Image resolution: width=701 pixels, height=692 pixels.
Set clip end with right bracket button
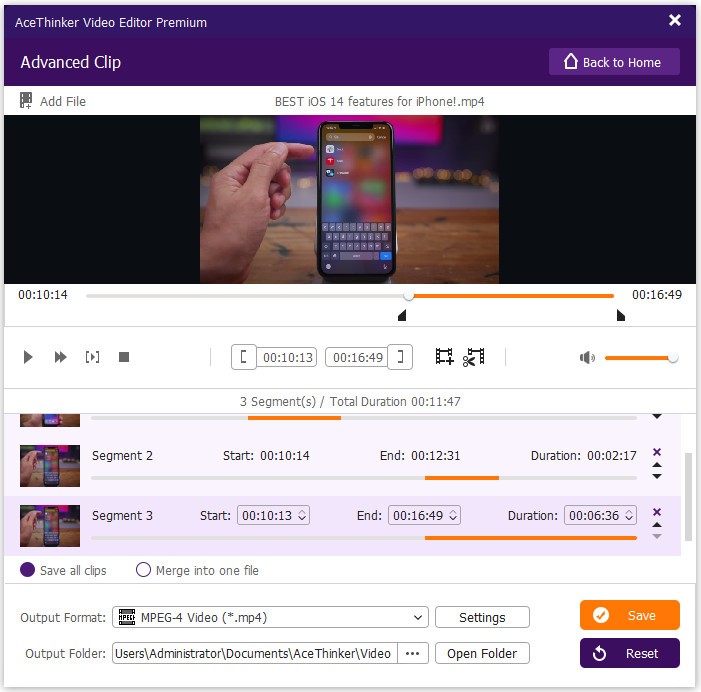(400, 357)
